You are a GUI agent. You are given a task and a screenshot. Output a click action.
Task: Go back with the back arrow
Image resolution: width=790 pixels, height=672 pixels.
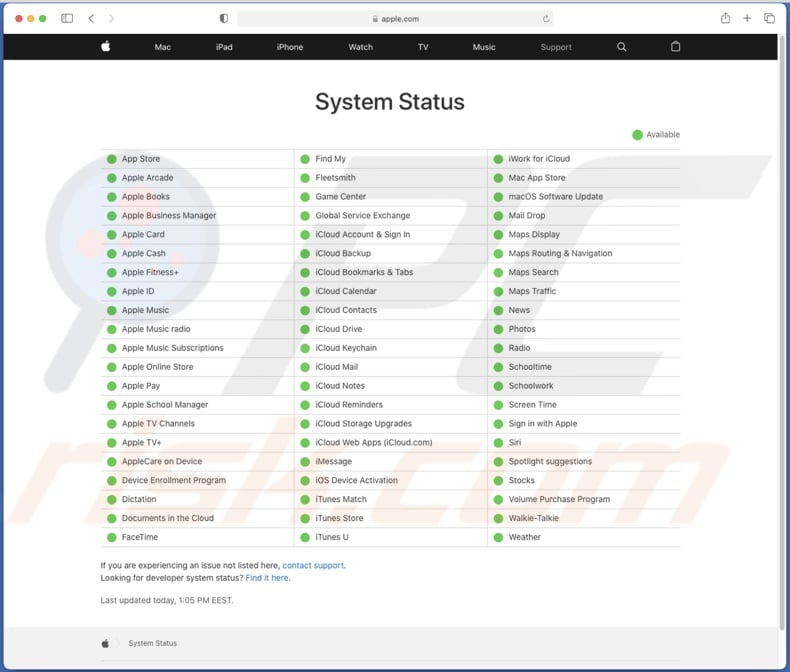(x=91, y=19)
